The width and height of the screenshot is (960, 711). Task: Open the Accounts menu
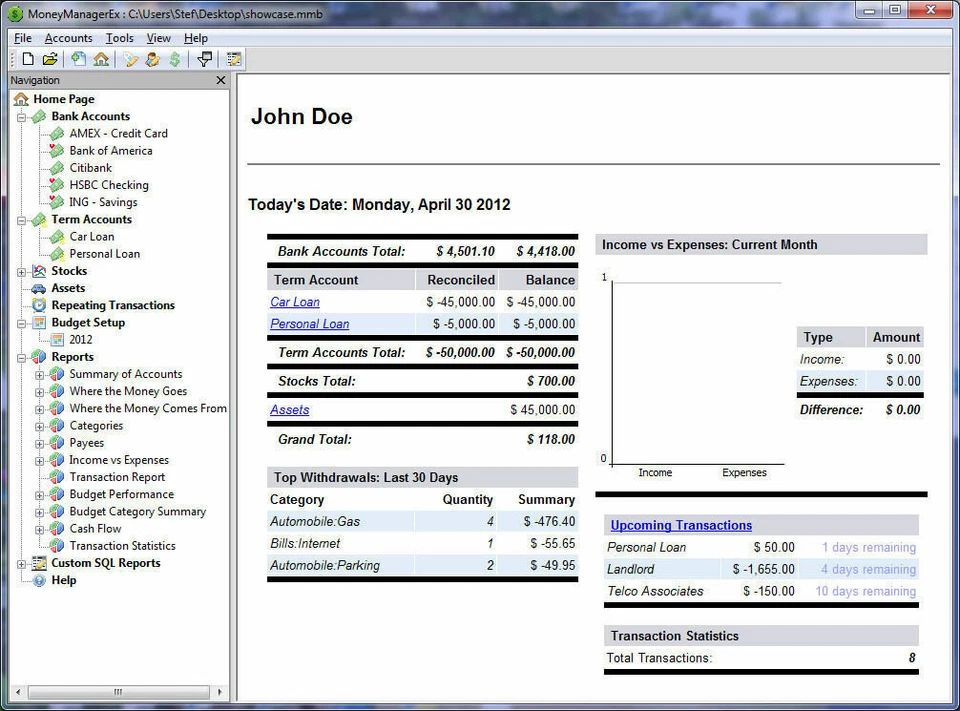click(68, 38)
